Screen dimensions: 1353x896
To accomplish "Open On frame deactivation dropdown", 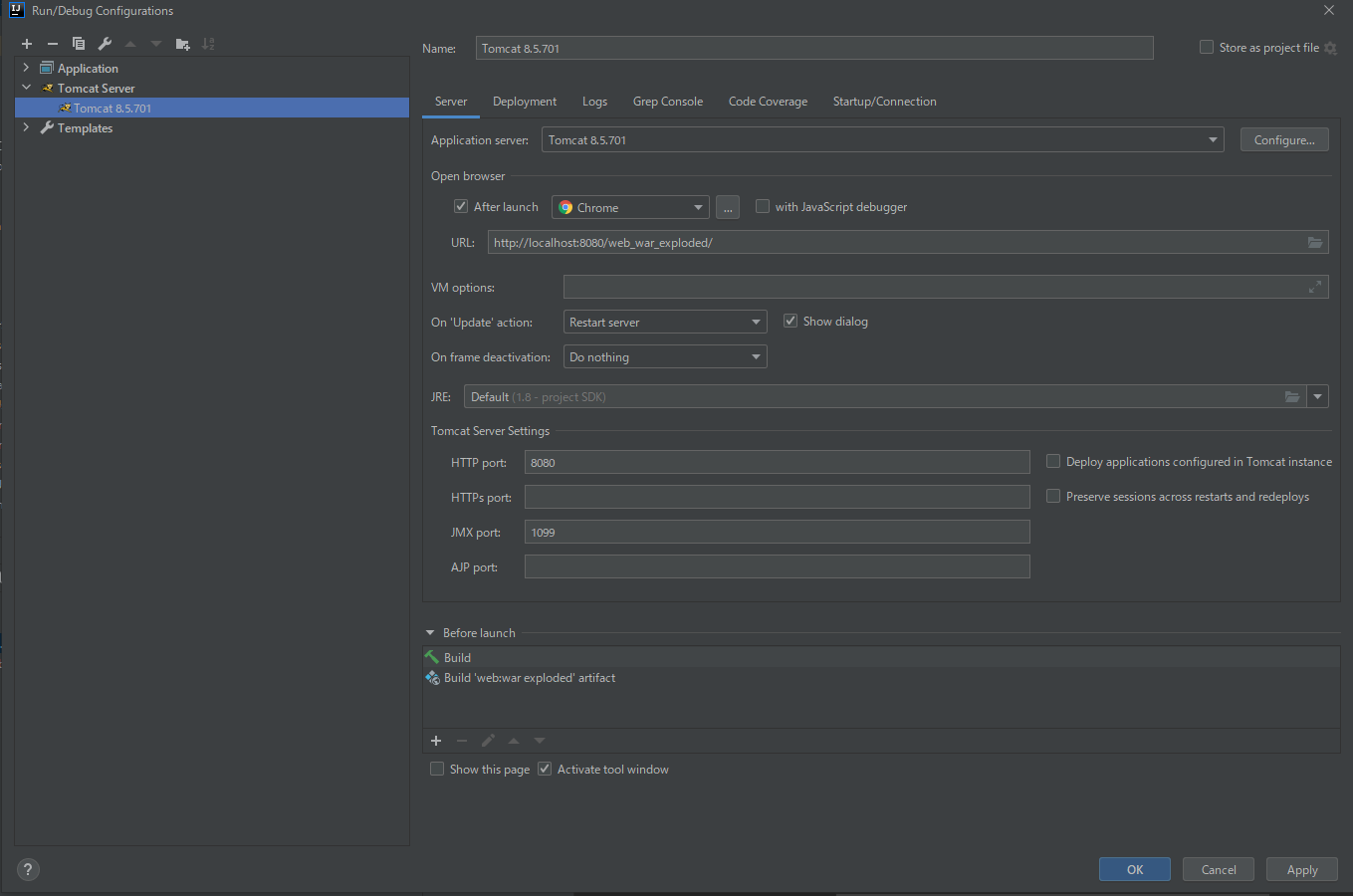I will (x=665, y=356).
